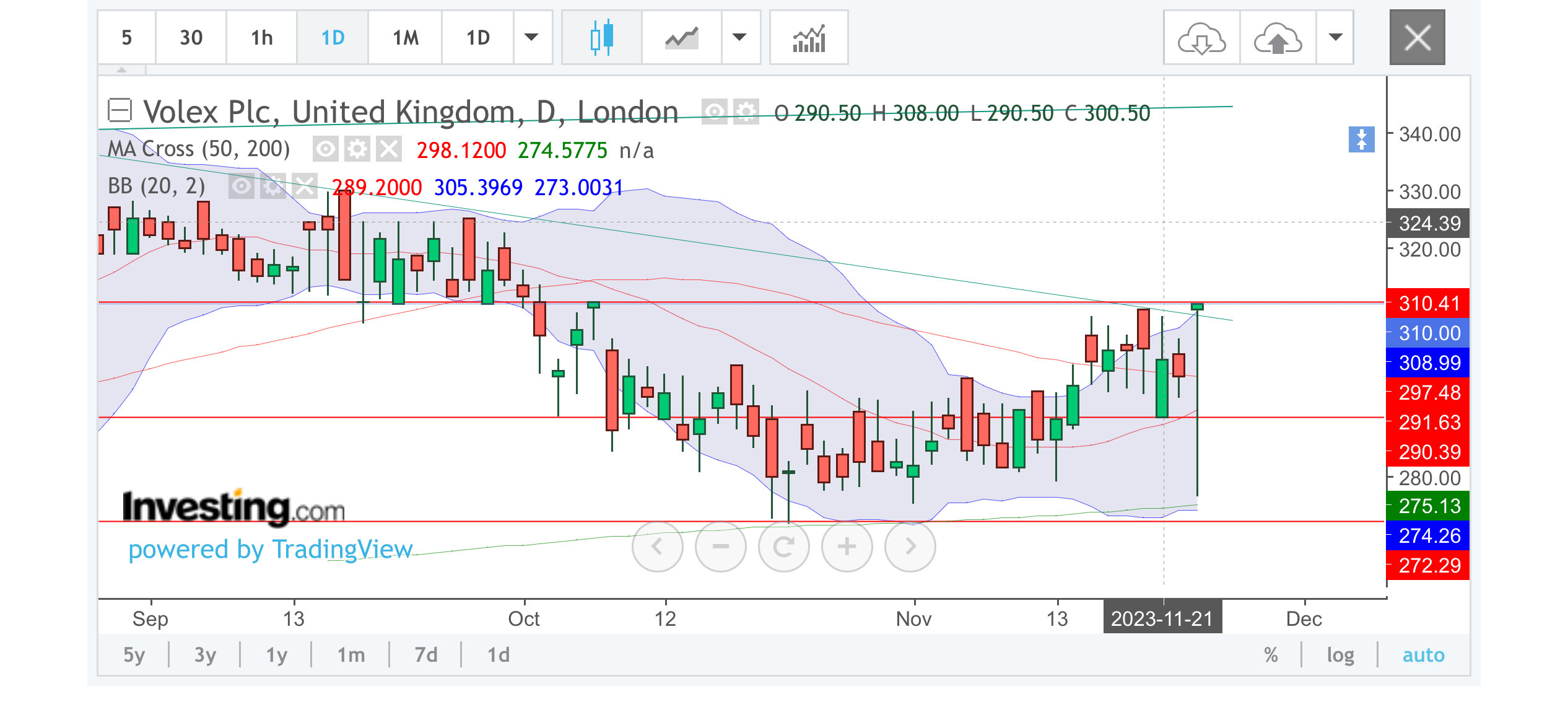Image resolution: width=1568 pixels, height=725 pixels.
Task: Toggle MA Cross visibility eye
Action: (x=326, y=149)
